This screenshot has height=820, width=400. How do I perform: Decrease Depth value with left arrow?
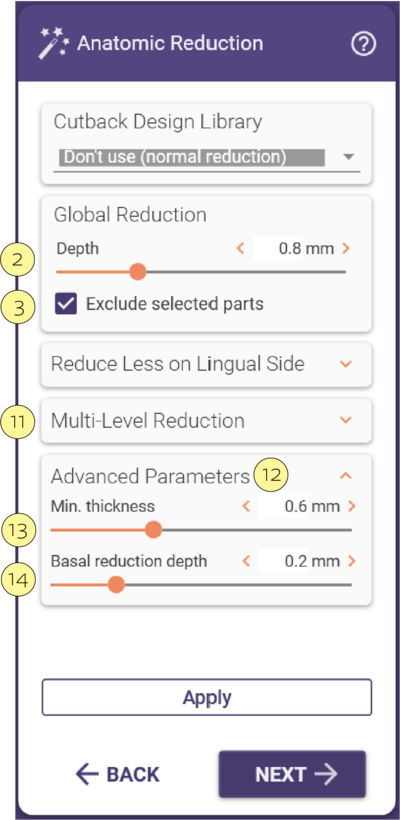click(241, 248)
